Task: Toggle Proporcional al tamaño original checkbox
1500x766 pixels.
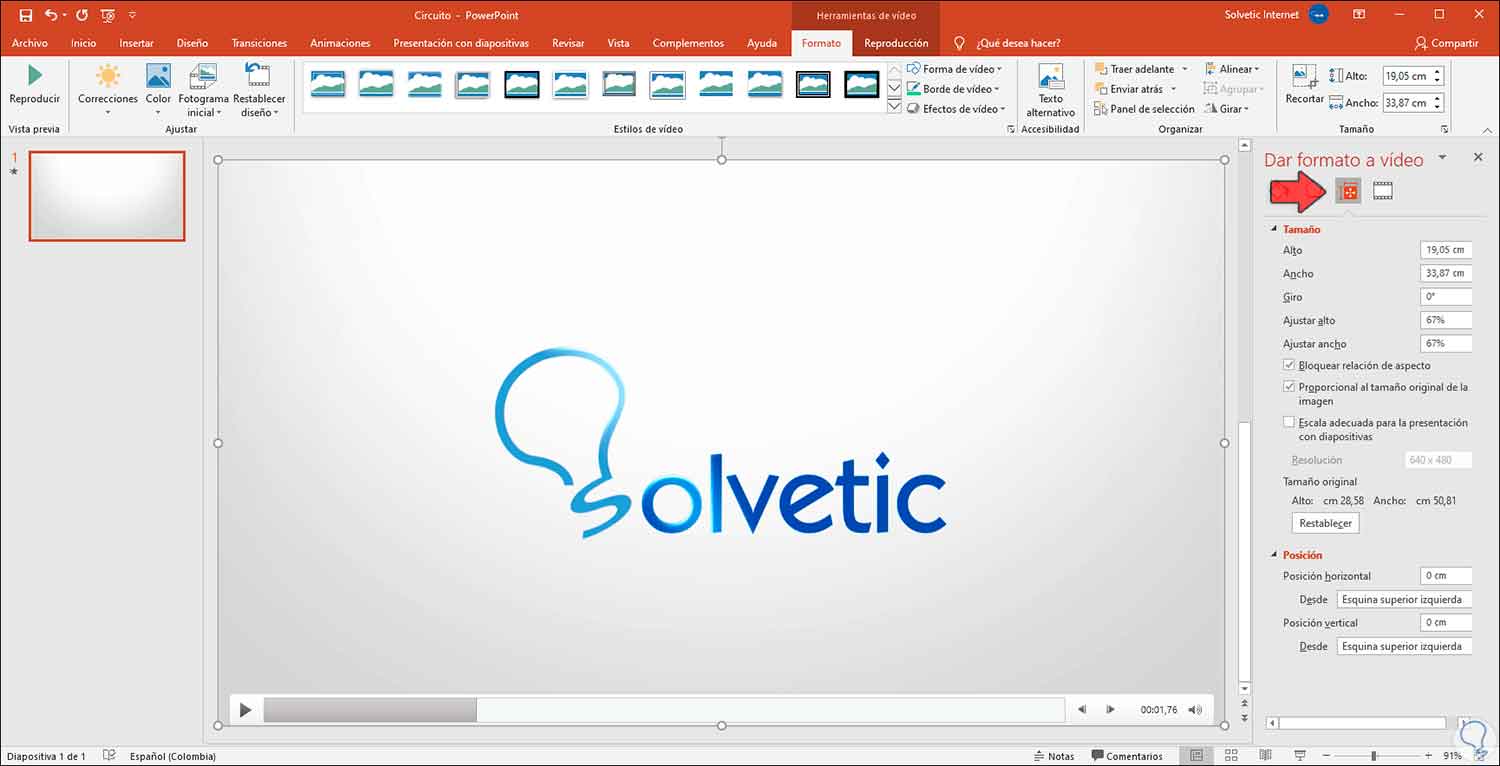Action: click(x=1289, y=386)
